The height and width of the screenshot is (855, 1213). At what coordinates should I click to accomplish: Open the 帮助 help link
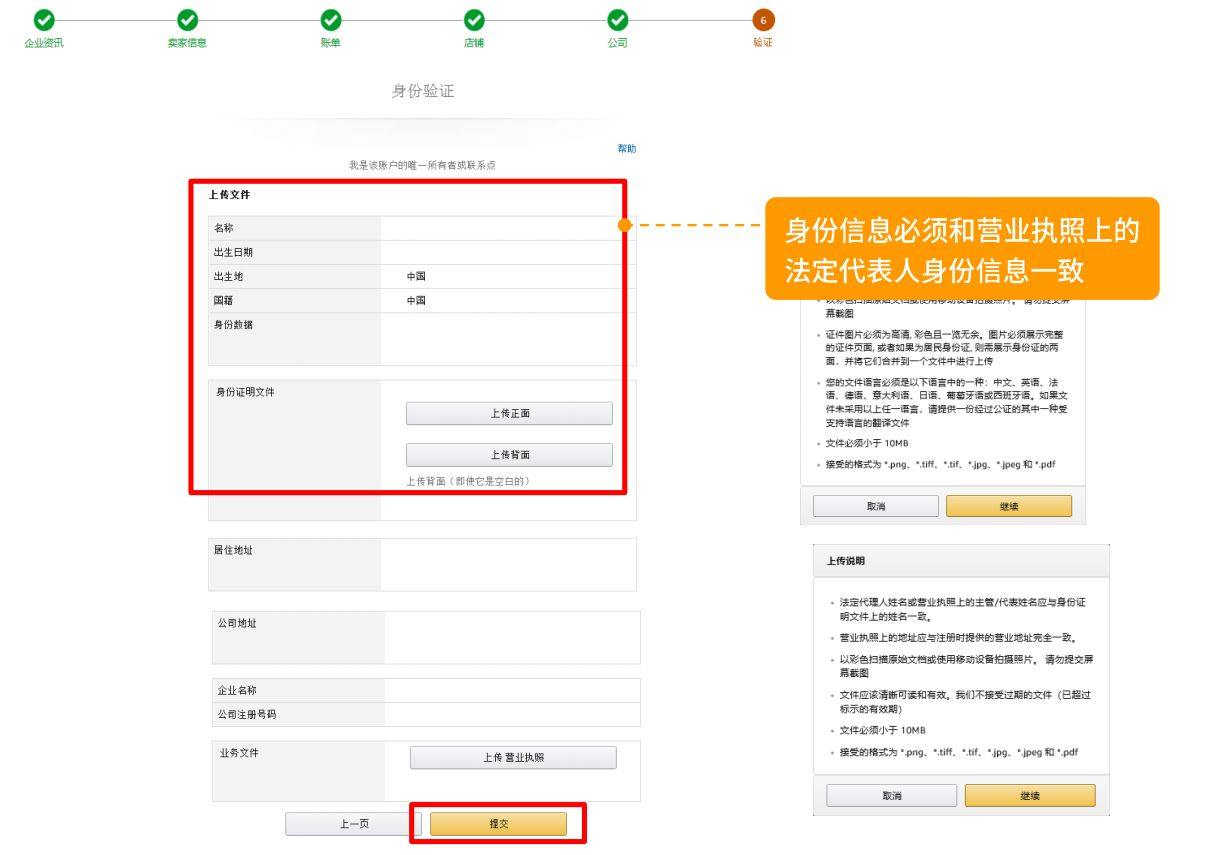point(626,148)
